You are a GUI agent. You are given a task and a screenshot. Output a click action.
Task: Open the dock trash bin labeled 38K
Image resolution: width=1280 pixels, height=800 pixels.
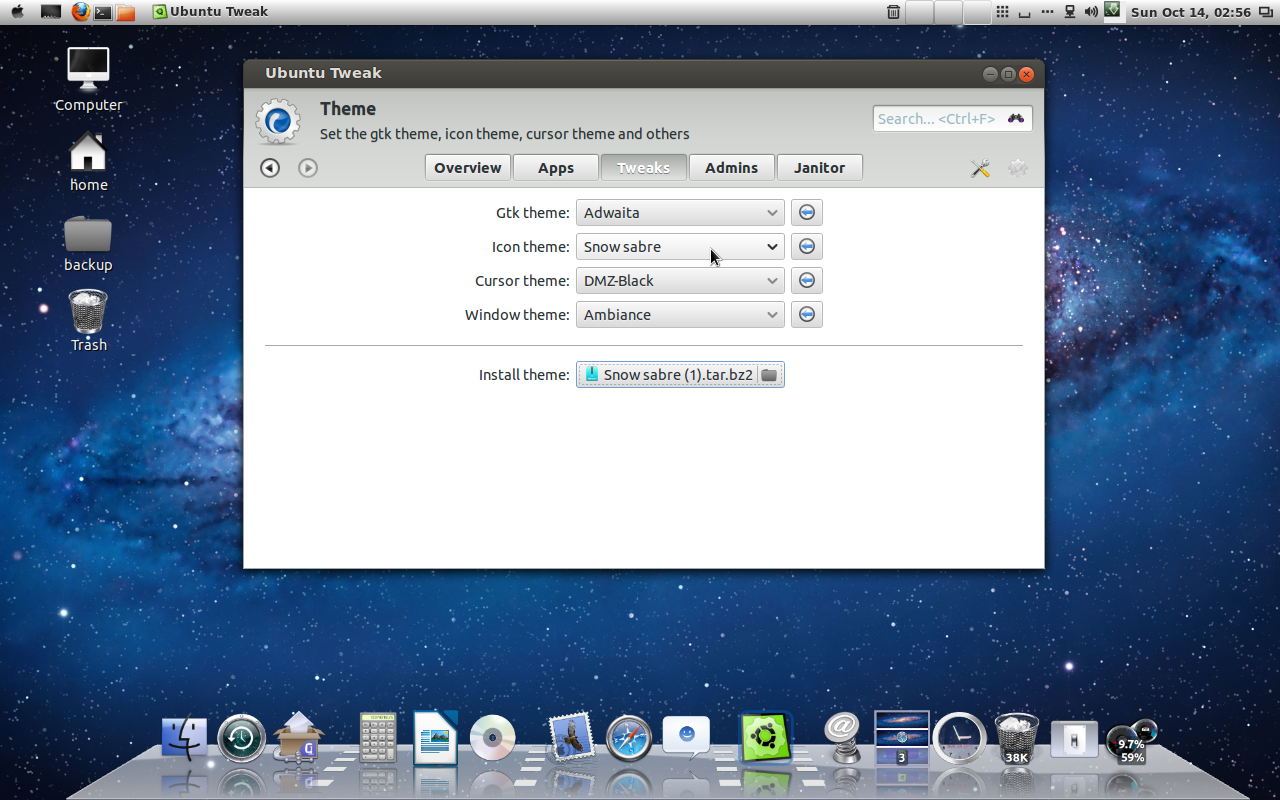point(1017,739)
